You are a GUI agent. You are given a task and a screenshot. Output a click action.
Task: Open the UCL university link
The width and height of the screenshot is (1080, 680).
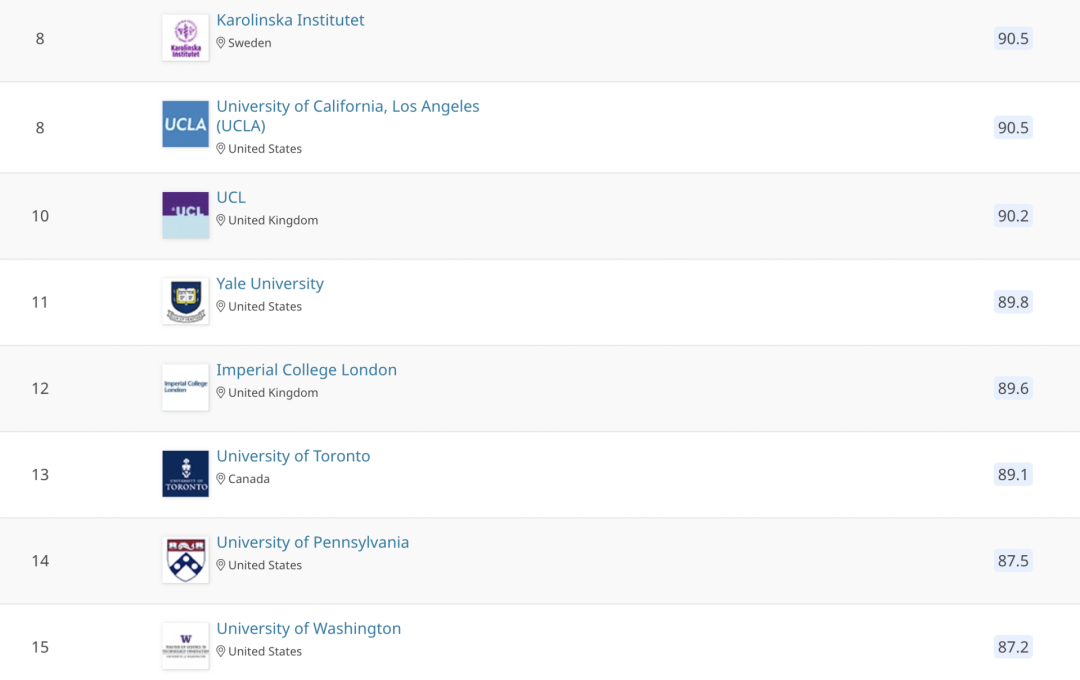click(x=231, y=197)
